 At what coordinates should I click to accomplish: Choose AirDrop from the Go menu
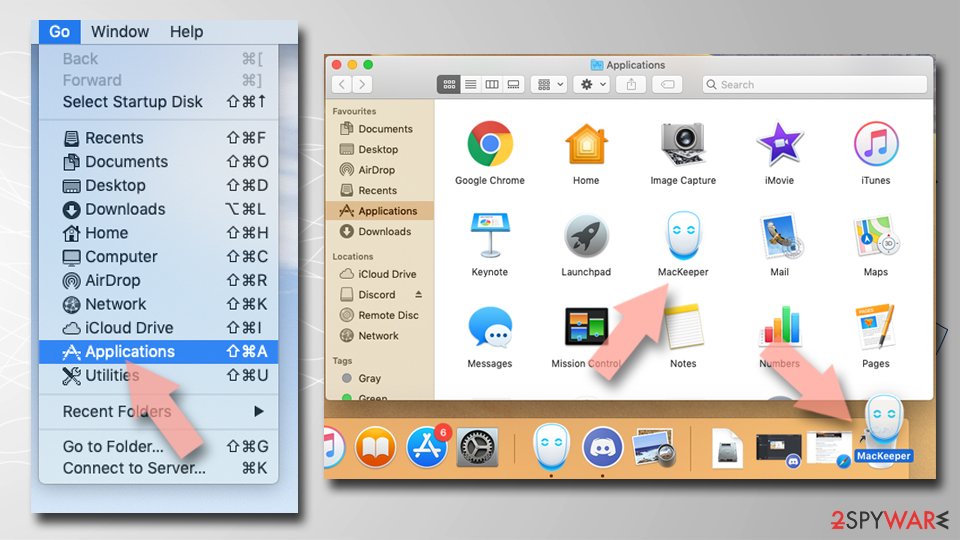[x=158, y=280]
